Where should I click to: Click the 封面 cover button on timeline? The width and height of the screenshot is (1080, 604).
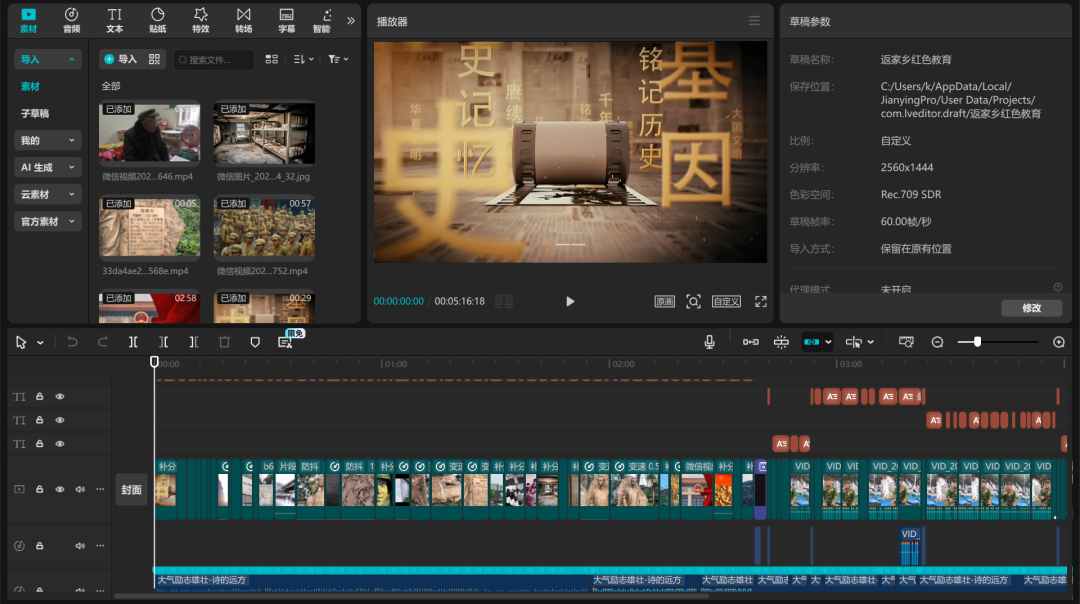[132, 490]
